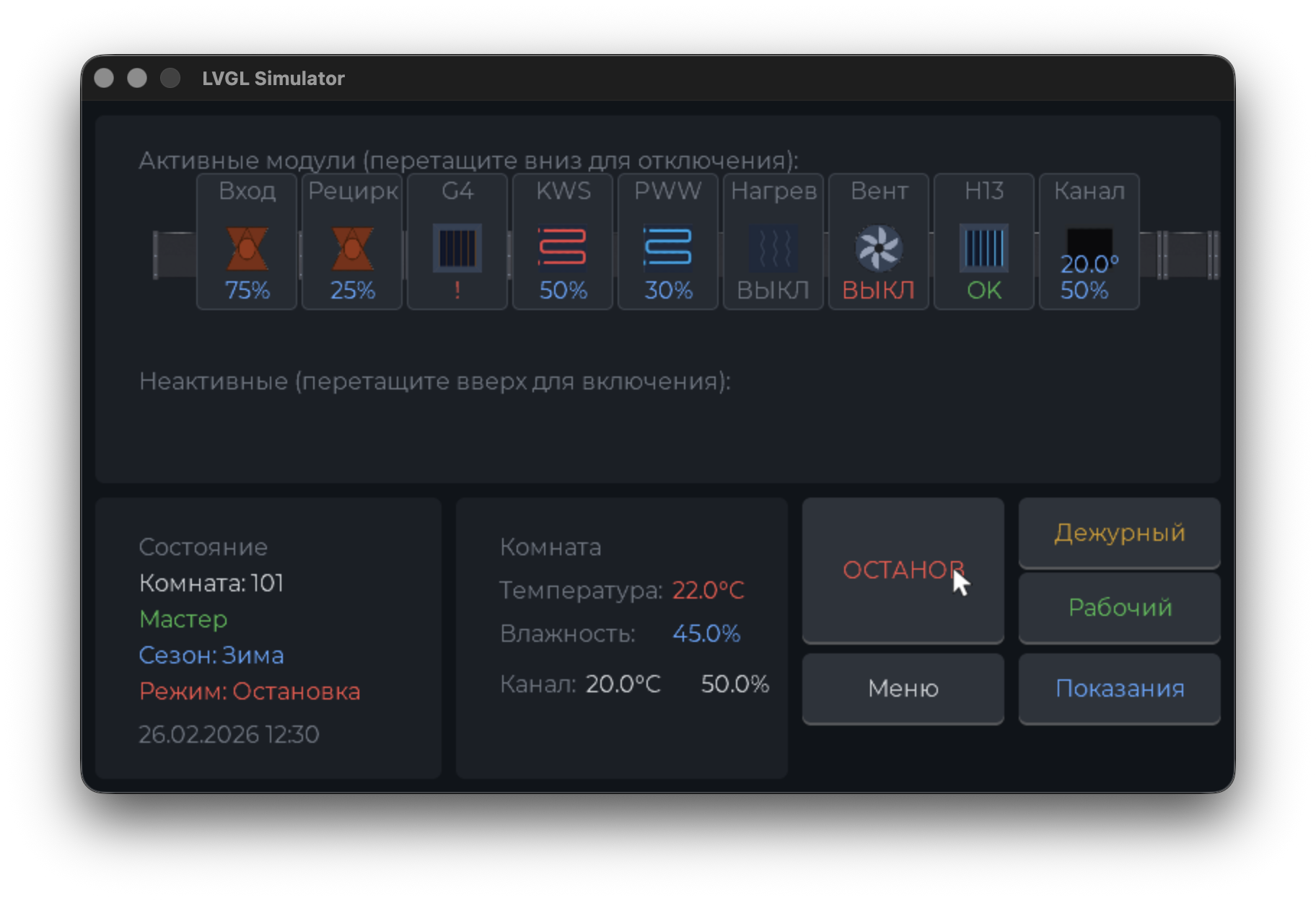1316x900 pixels.
Task: Click the G4 filter module icon
Action: click(x=457, y=248)
